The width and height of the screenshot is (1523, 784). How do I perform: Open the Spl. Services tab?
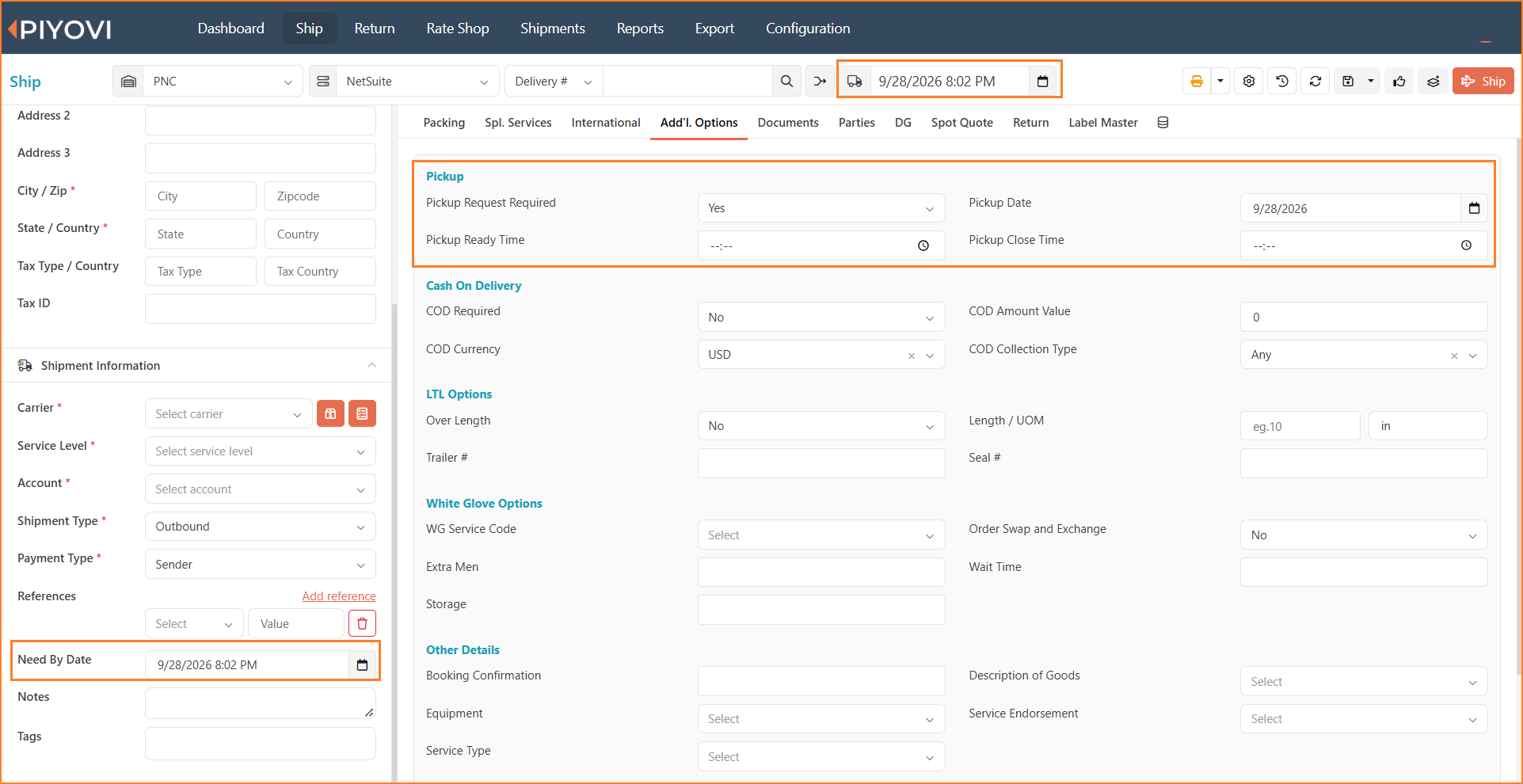518,122
